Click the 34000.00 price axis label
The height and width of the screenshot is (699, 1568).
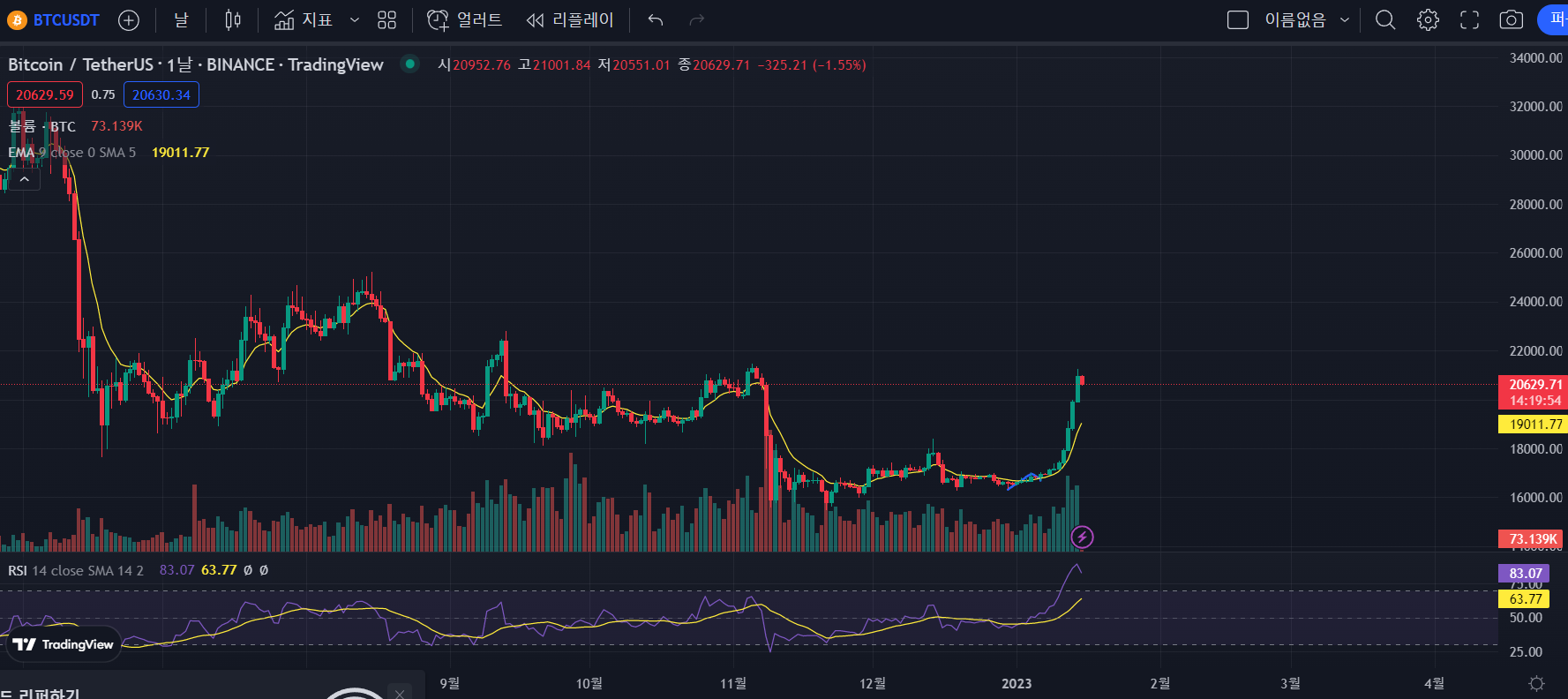pos(1535,58)
